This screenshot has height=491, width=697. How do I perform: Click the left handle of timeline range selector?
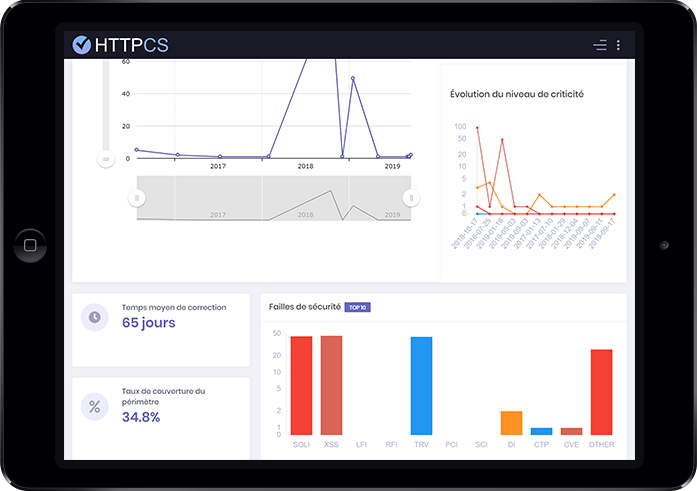point(136,198)
